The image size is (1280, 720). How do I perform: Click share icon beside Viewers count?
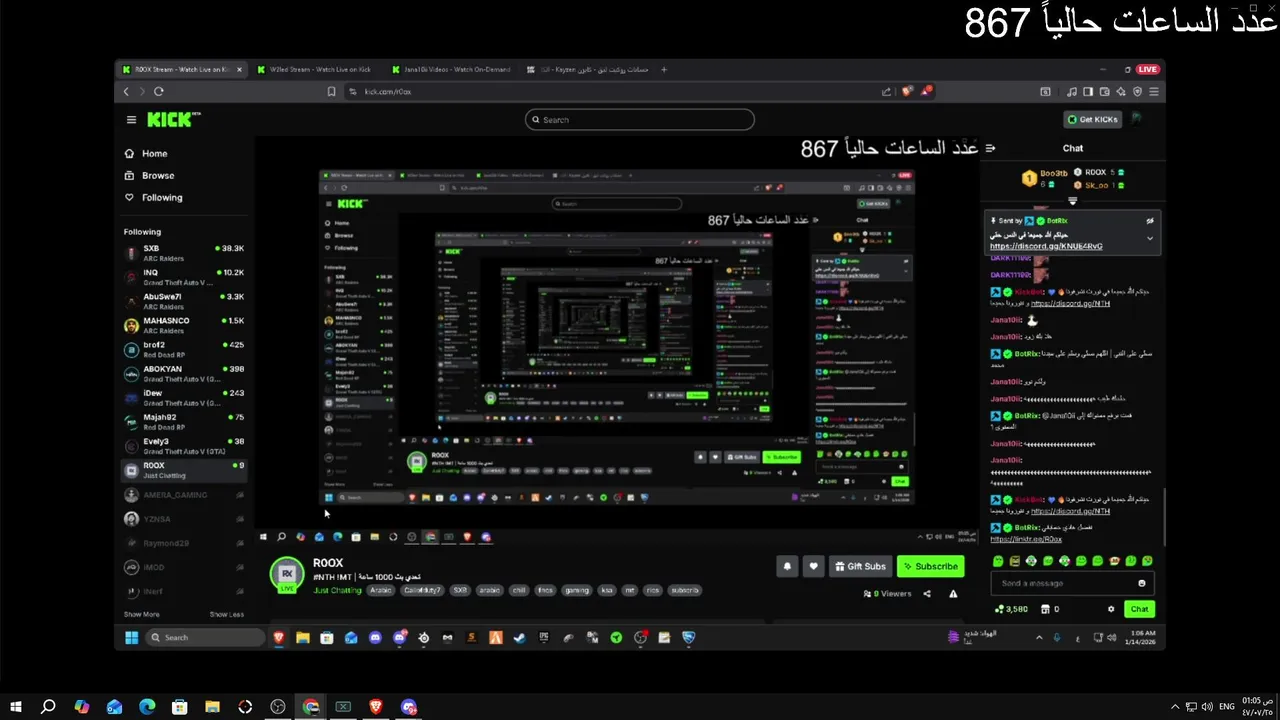927,594
